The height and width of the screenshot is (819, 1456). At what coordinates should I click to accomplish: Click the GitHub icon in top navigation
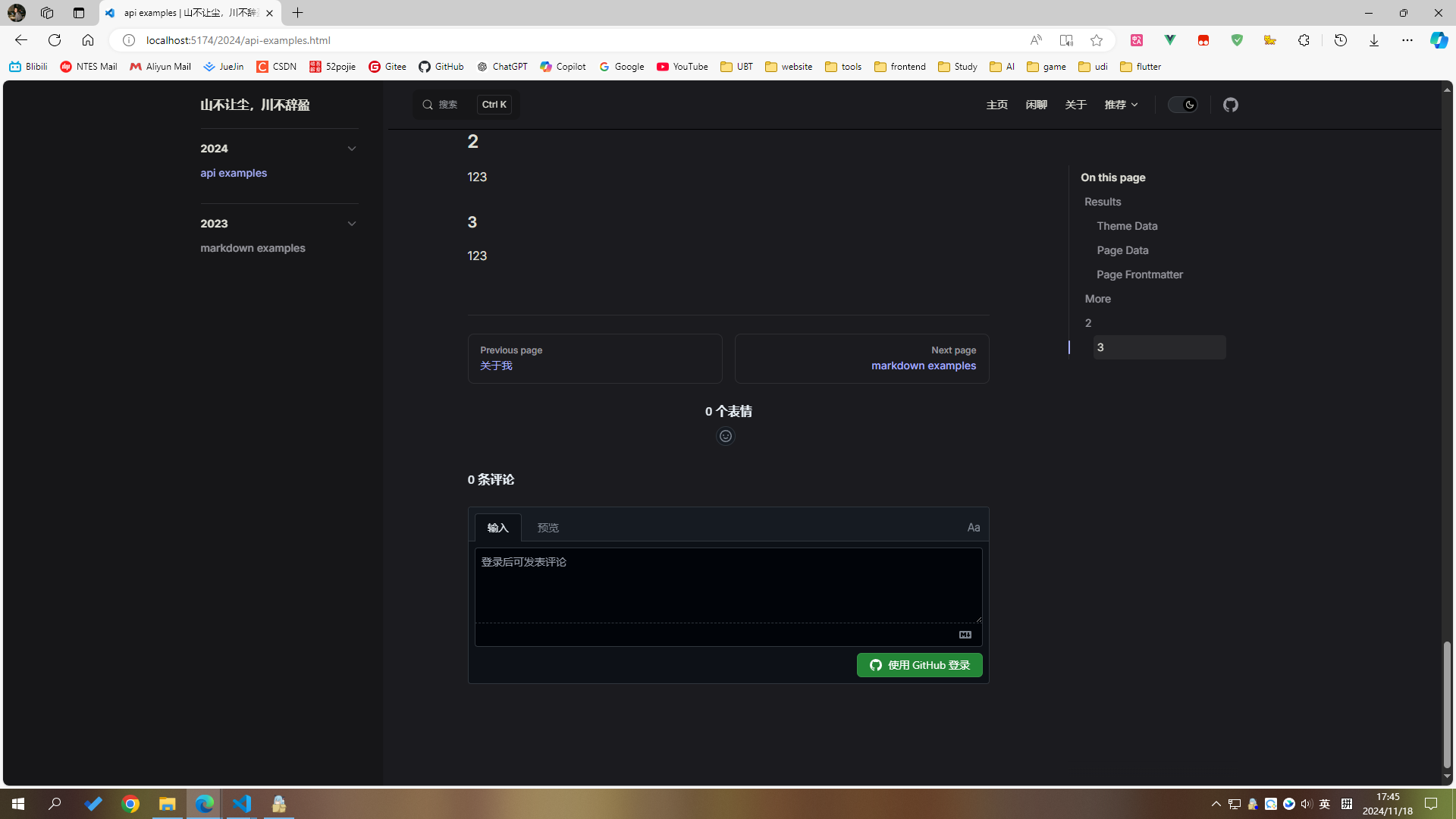1231,104
